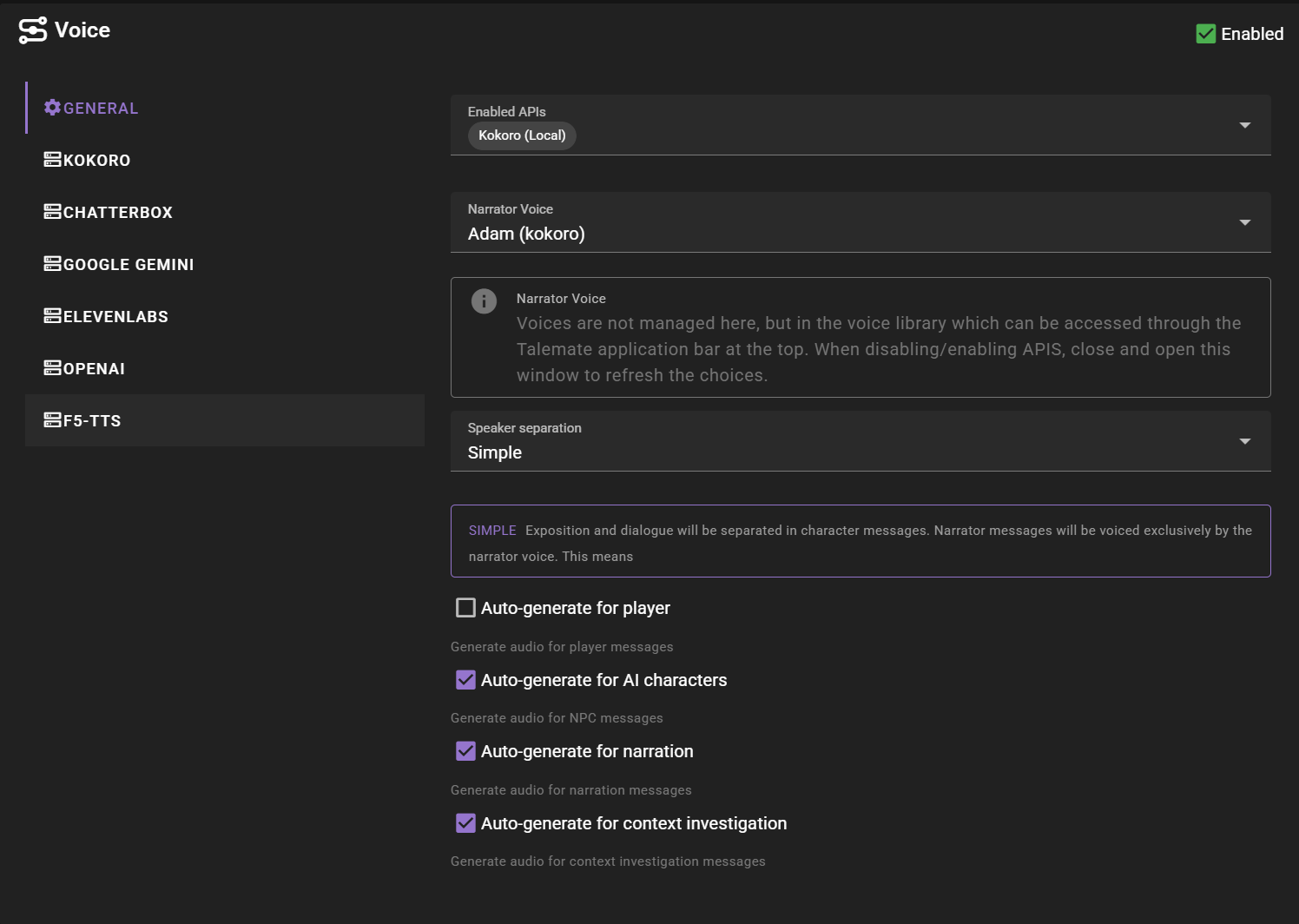Click the Voice title text
Viewport: 1299px width, 924px height.
click(82, 30)
